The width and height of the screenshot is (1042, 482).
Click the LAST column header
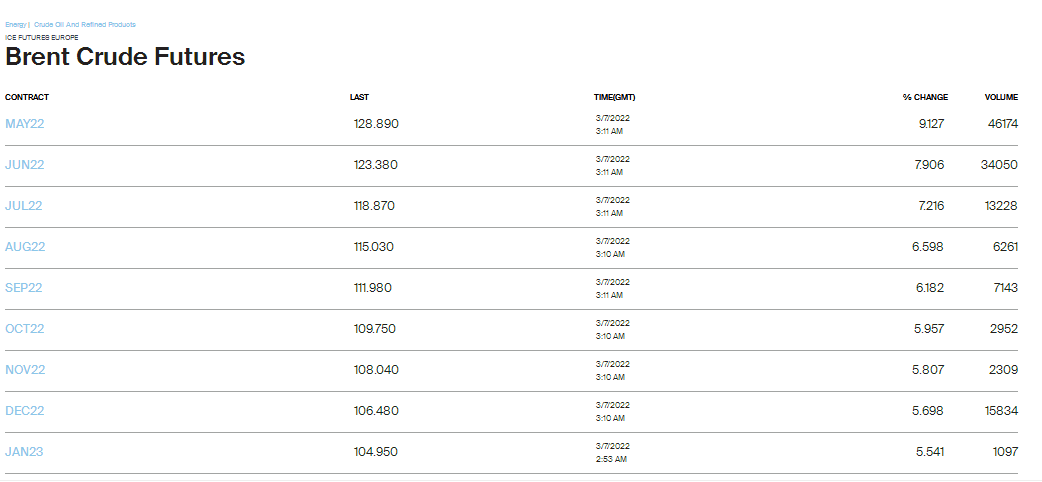tap(359, 97)
